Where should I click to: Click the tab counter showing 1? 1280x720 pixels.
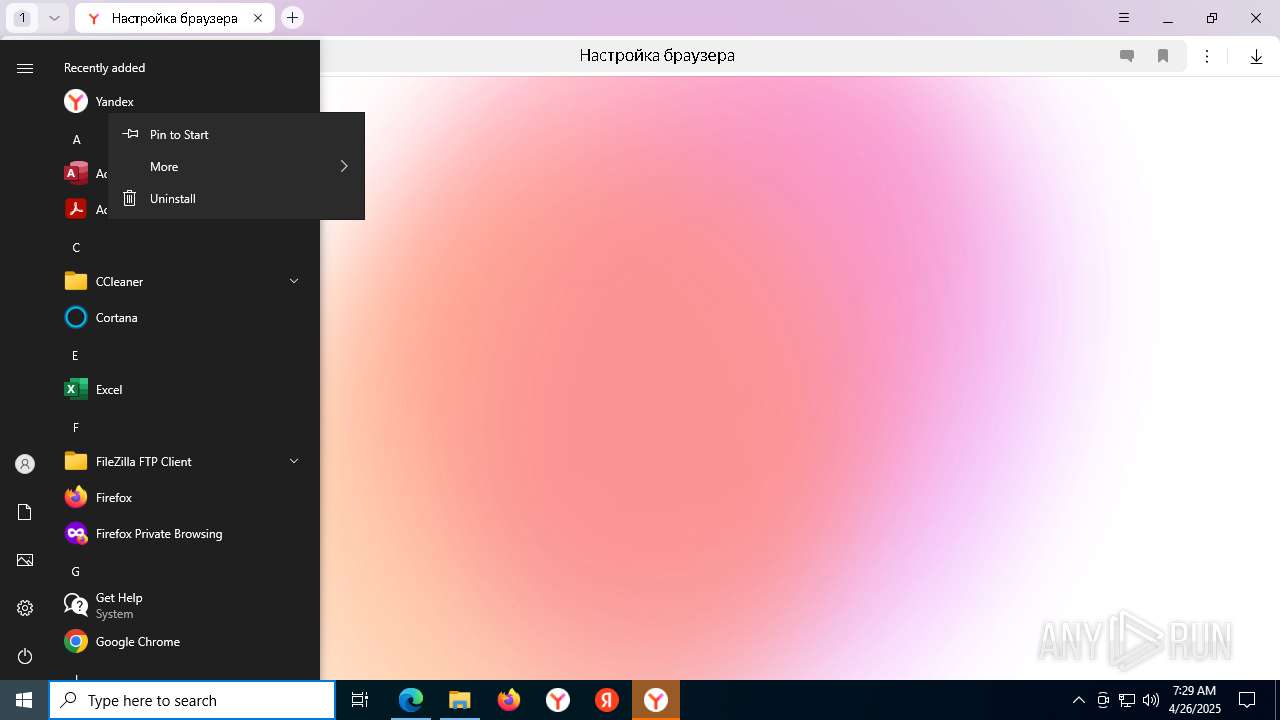[x=22, y=18]
